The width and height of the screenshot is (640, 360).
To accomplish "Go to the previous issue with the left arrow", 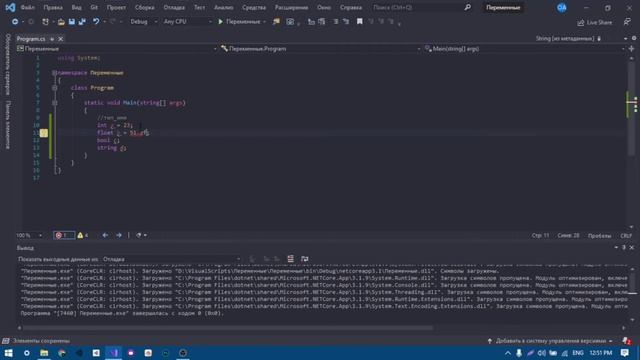I will (x=105, y=235).
